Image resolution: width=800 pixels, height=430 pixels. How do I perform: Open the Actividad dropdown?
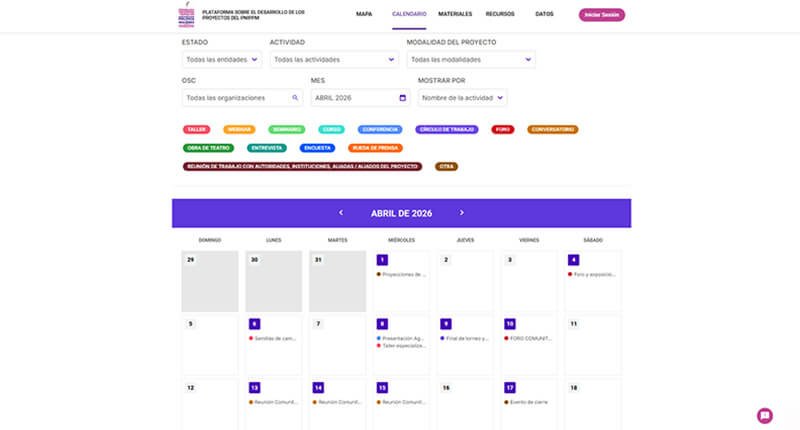coord(333,60)
